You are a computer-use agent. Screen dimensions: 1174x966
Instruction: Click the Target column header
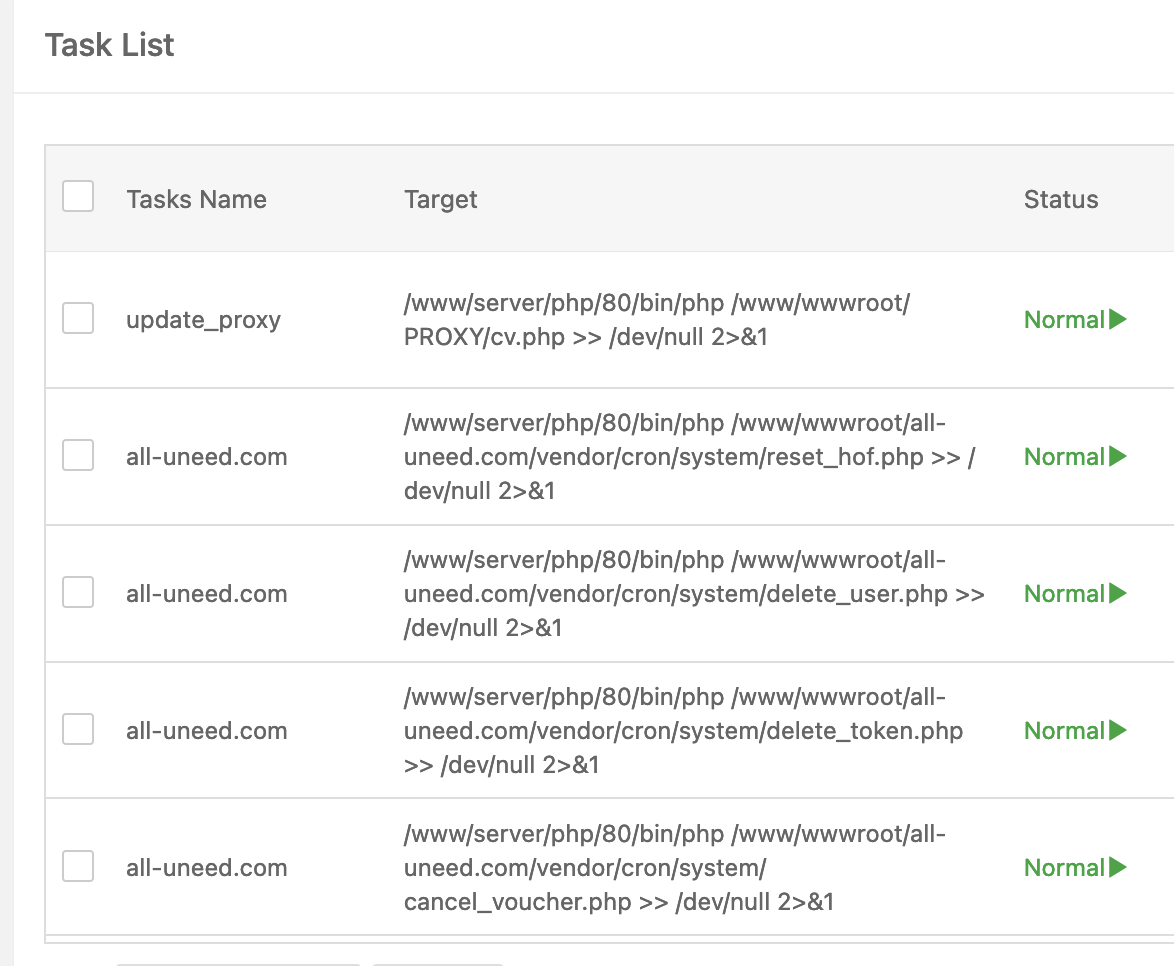441,199
